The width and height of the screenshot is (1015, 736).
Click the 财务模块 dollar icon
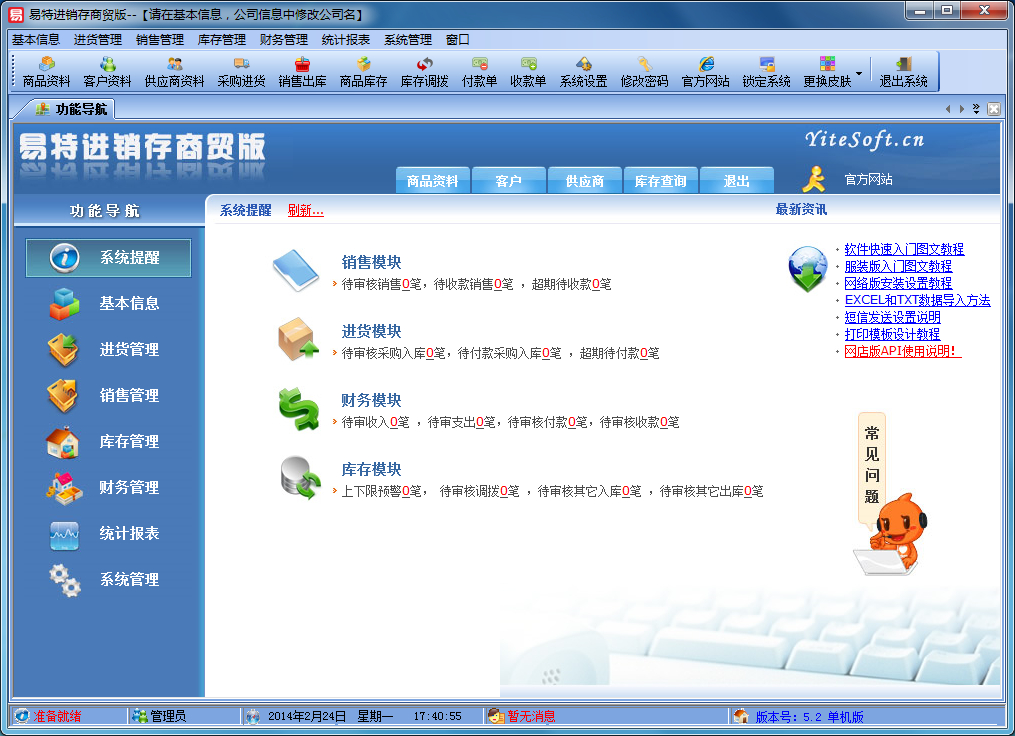(298, 408)
